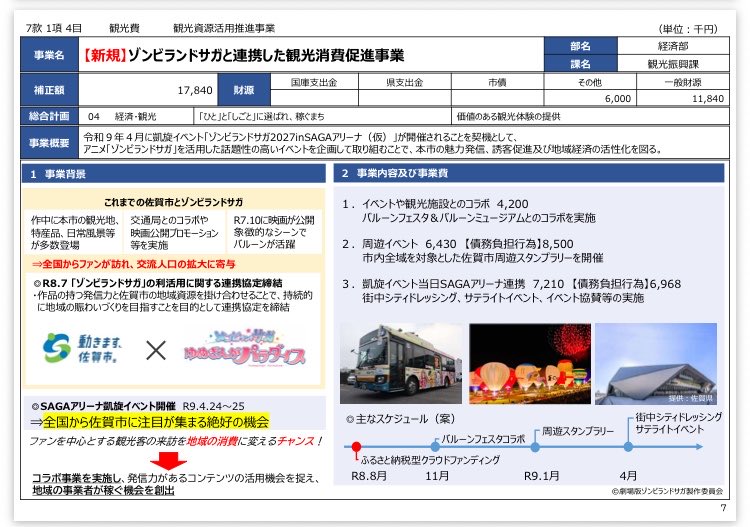Click the SAGA Arena building photo
Screen dimensions: 750x527
tap(656, 363)
